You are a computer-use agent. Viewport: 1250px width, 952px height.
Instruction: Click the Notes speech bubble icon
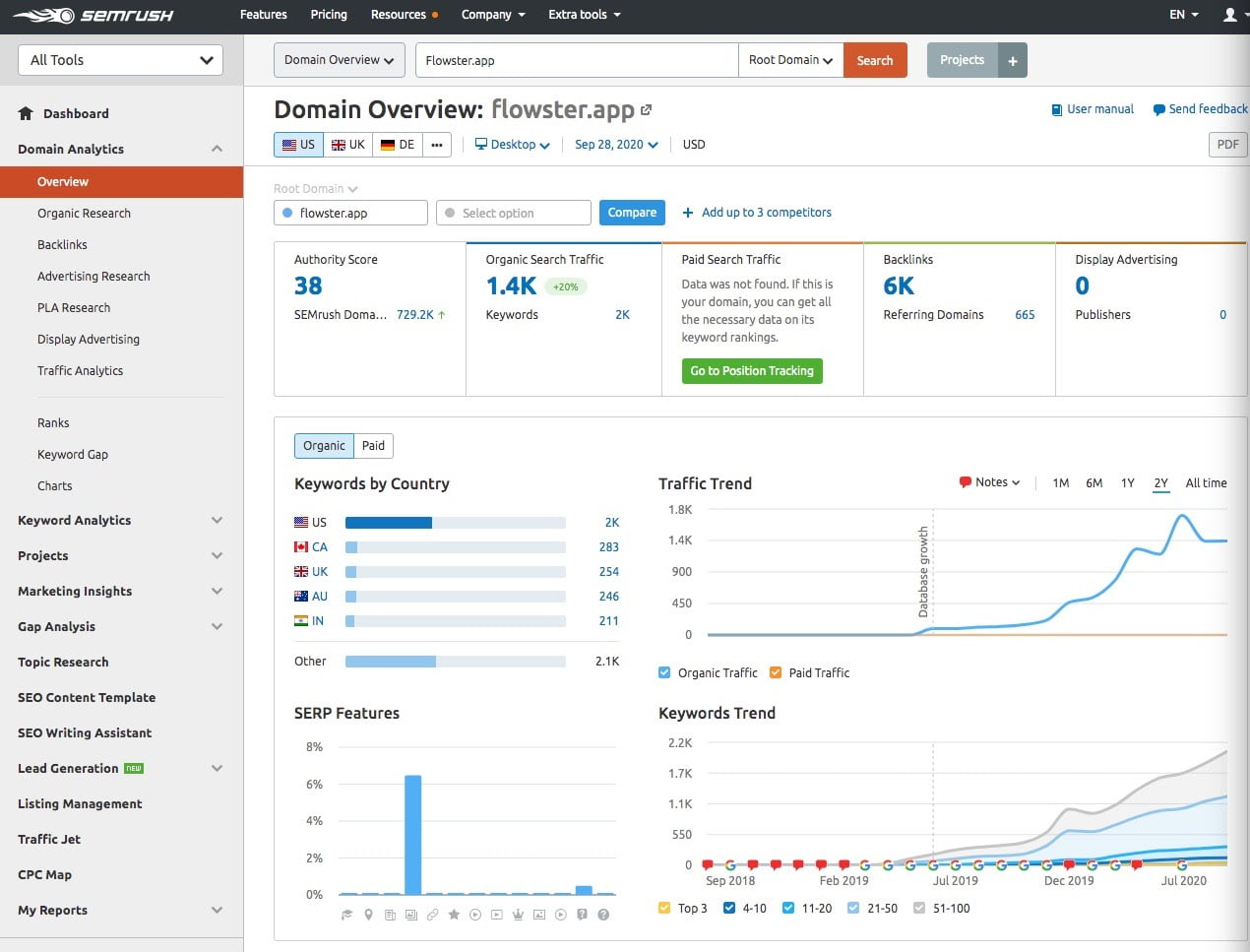pyautogui.click(x=965, y=482)
